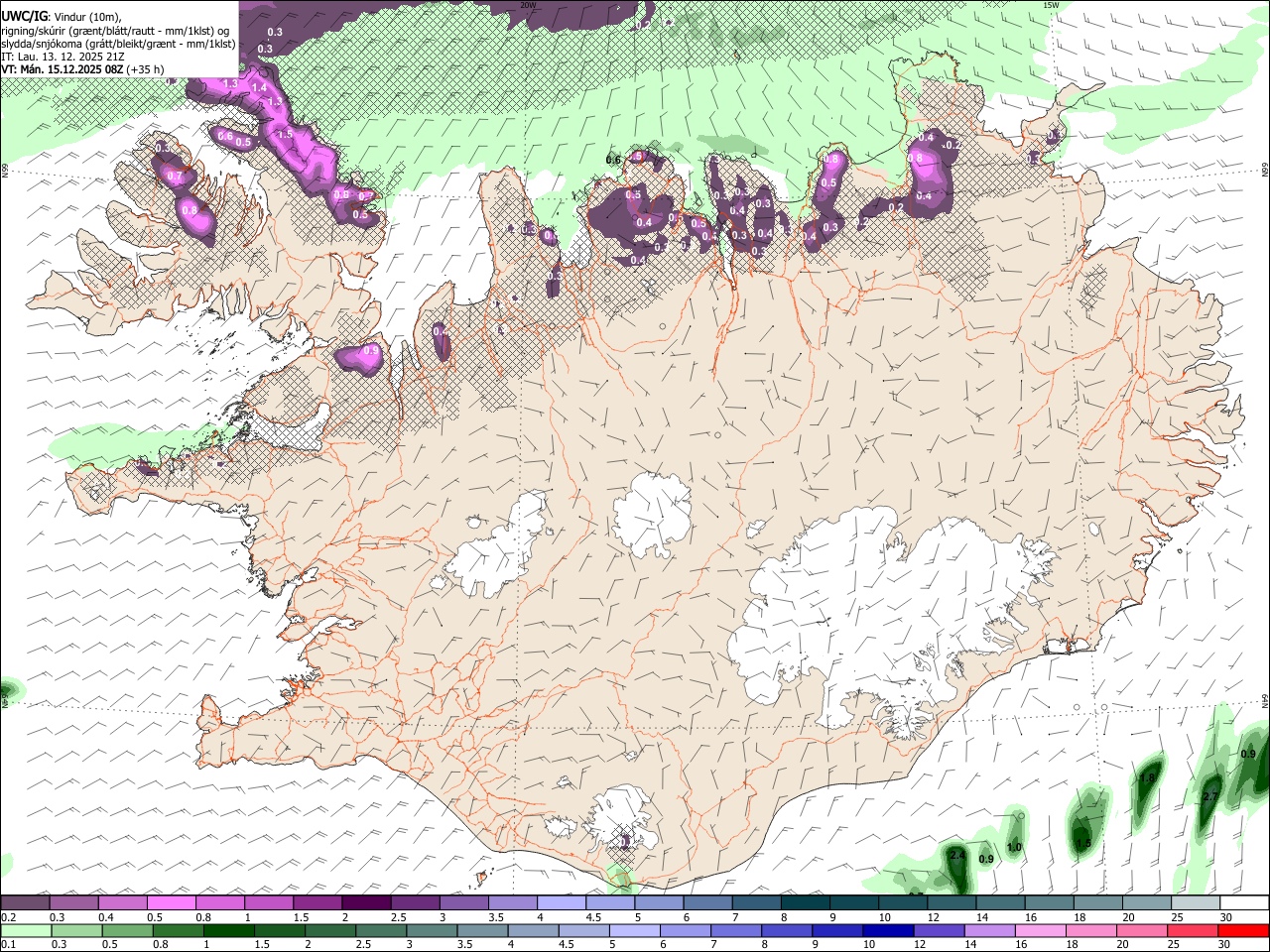Click the '0.7' snowfall value in the Westfjords
The image size is (1270, 952).
tap(176, 176)
